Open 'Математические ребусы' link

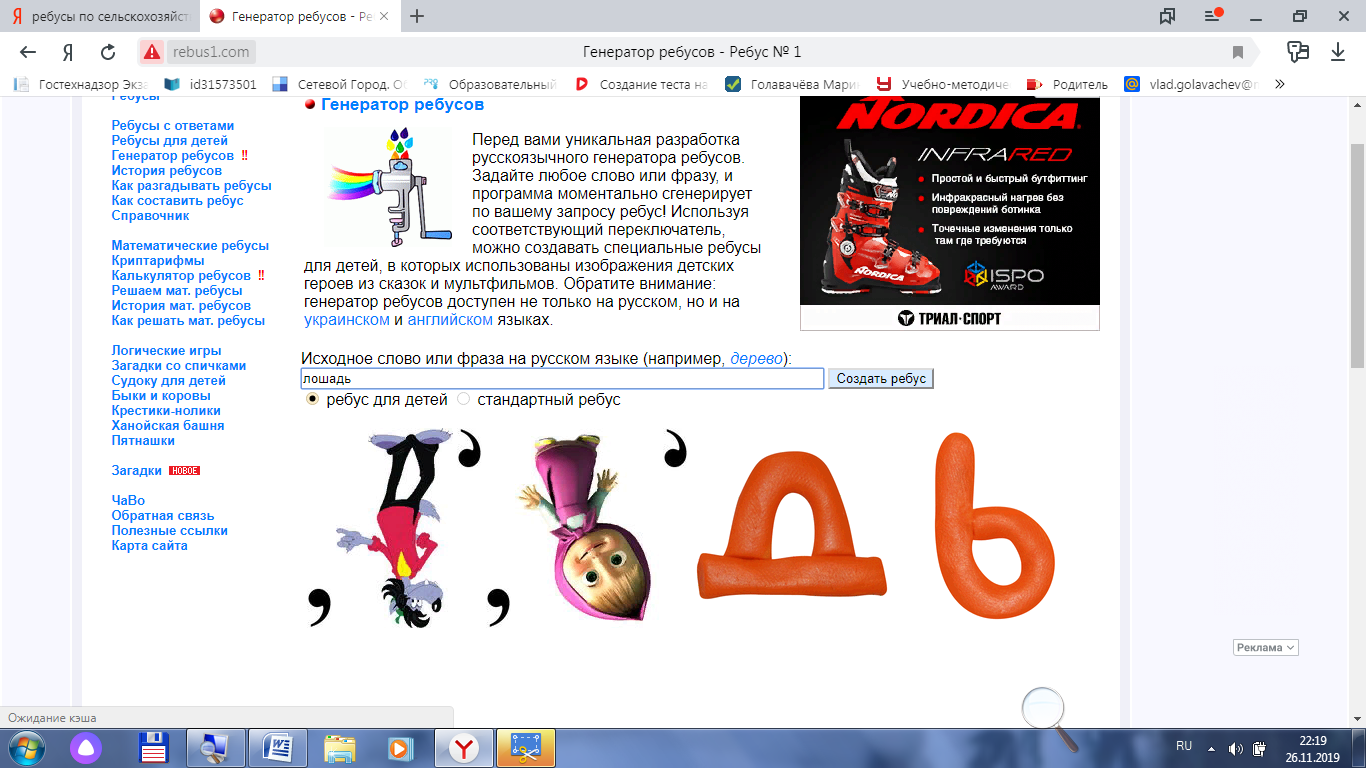pos(190,246)
